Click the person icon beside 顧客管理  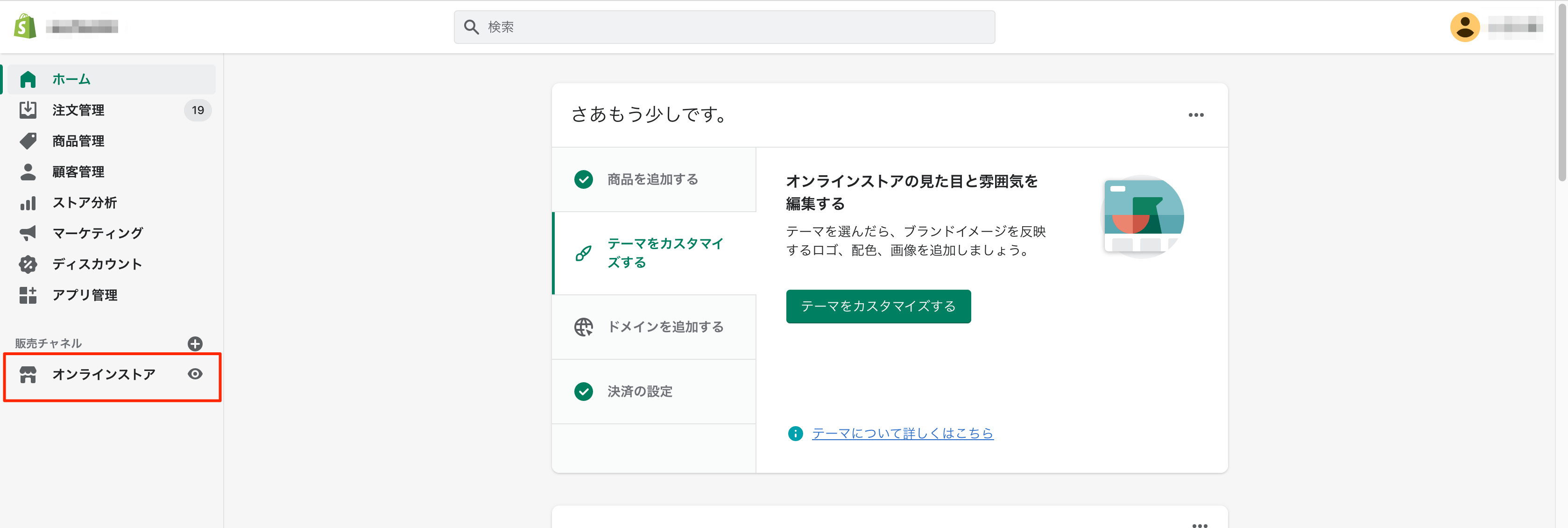point(28,172)
